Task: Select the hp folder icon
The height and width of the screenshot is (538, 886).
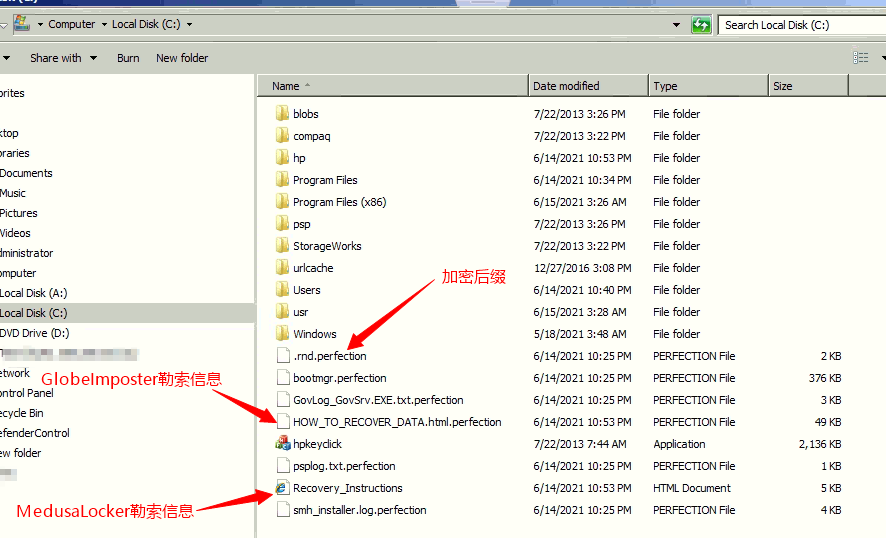Action: (283, 158)
